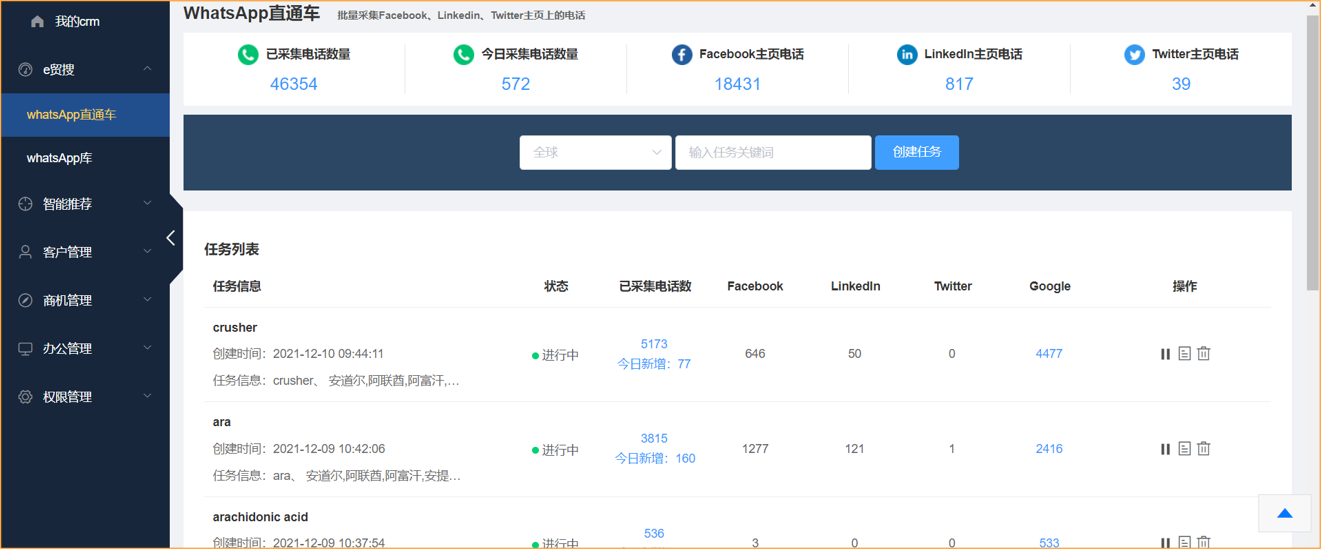Click the 任务列表 heading

pyautogui.click(x=232, y=250)
